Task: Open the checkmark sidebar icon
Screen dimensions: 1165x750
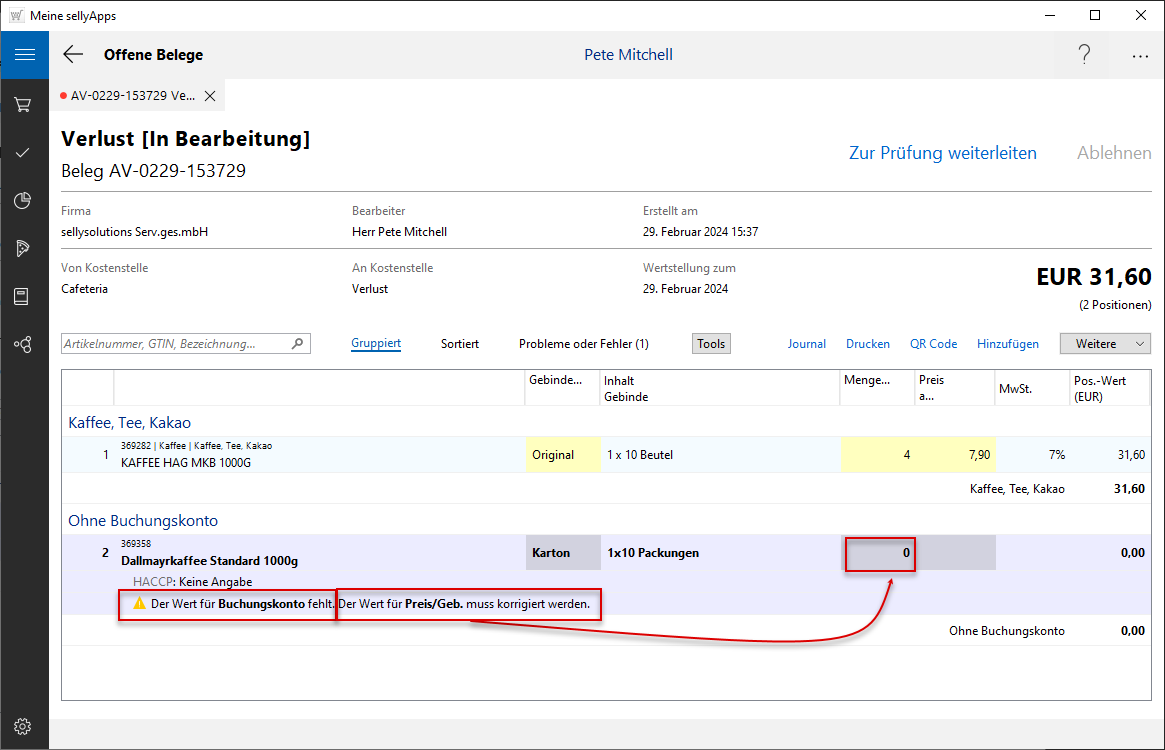Action: pos(23,152)
